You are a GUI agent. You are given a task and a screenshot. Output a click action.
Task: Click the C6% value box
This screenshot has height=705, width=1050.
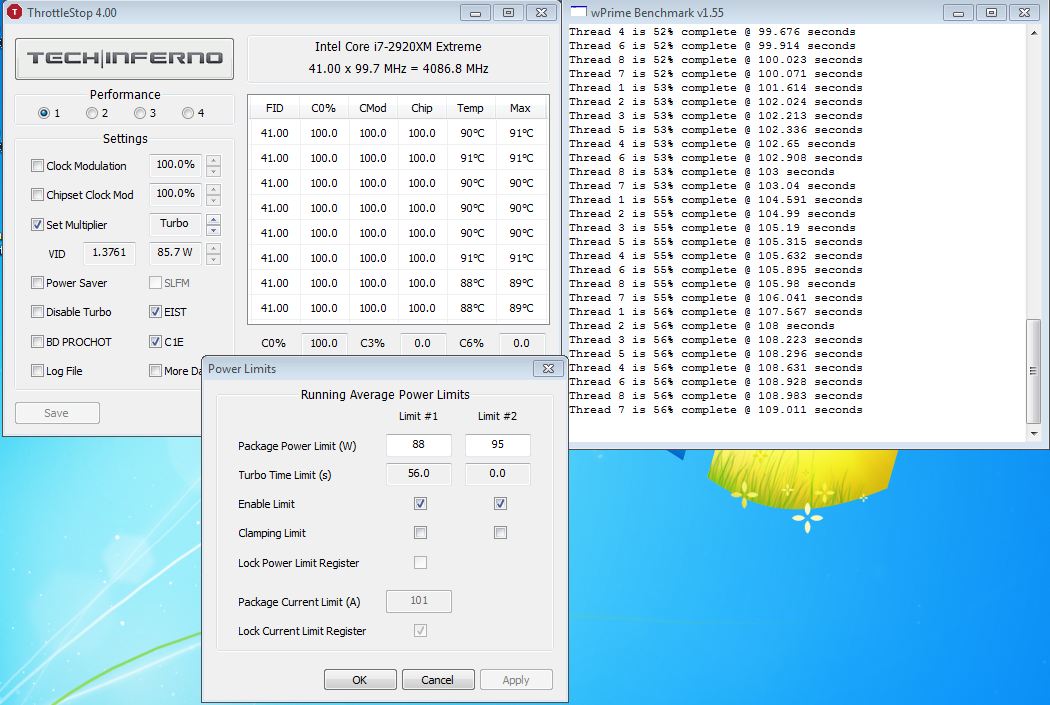point(522,343)
